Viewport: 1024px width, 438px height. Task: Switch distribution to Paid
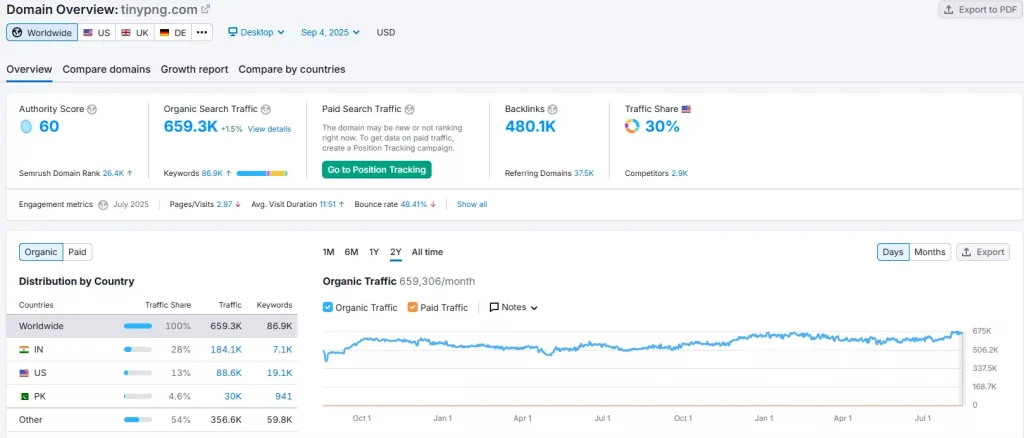point(78,252)
